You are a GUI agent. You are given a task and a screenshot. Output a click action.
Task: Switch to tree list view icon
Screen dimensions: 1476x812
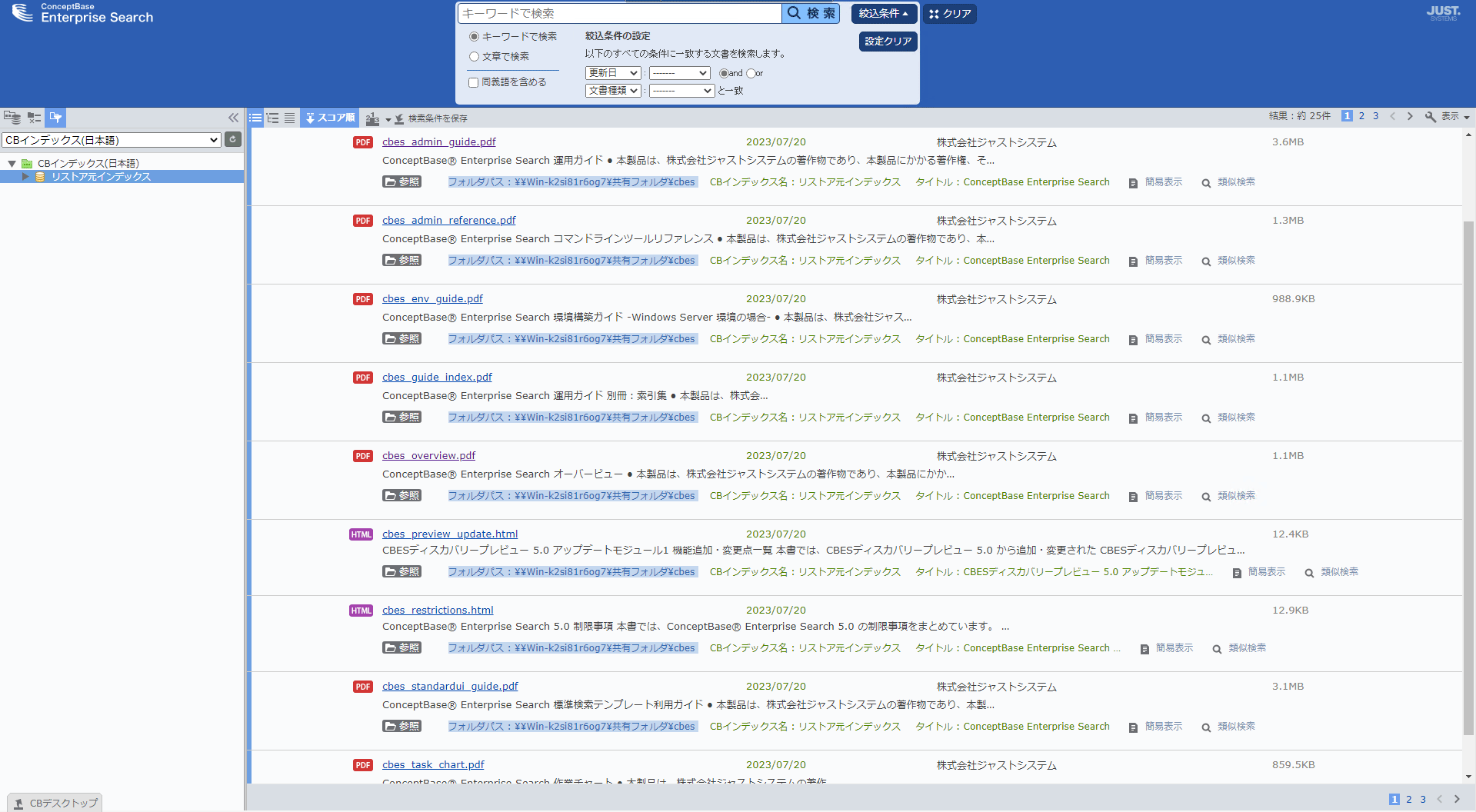[x=272, y=118]
